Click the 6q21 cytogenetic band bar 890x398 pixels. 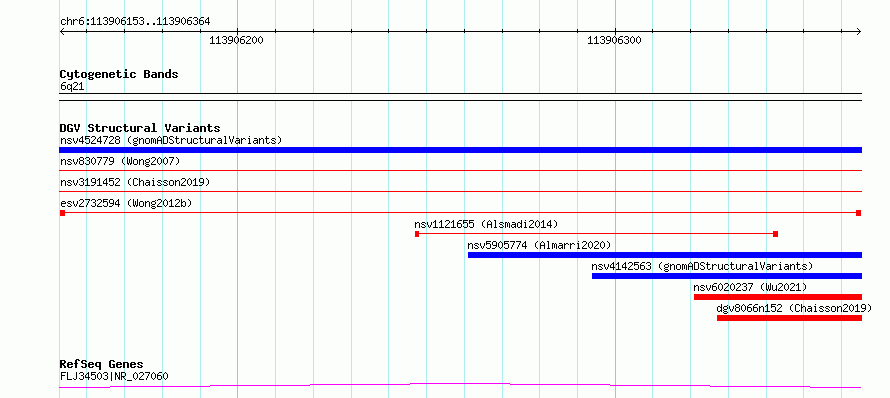pyautogui.click(x=460, y=97)
